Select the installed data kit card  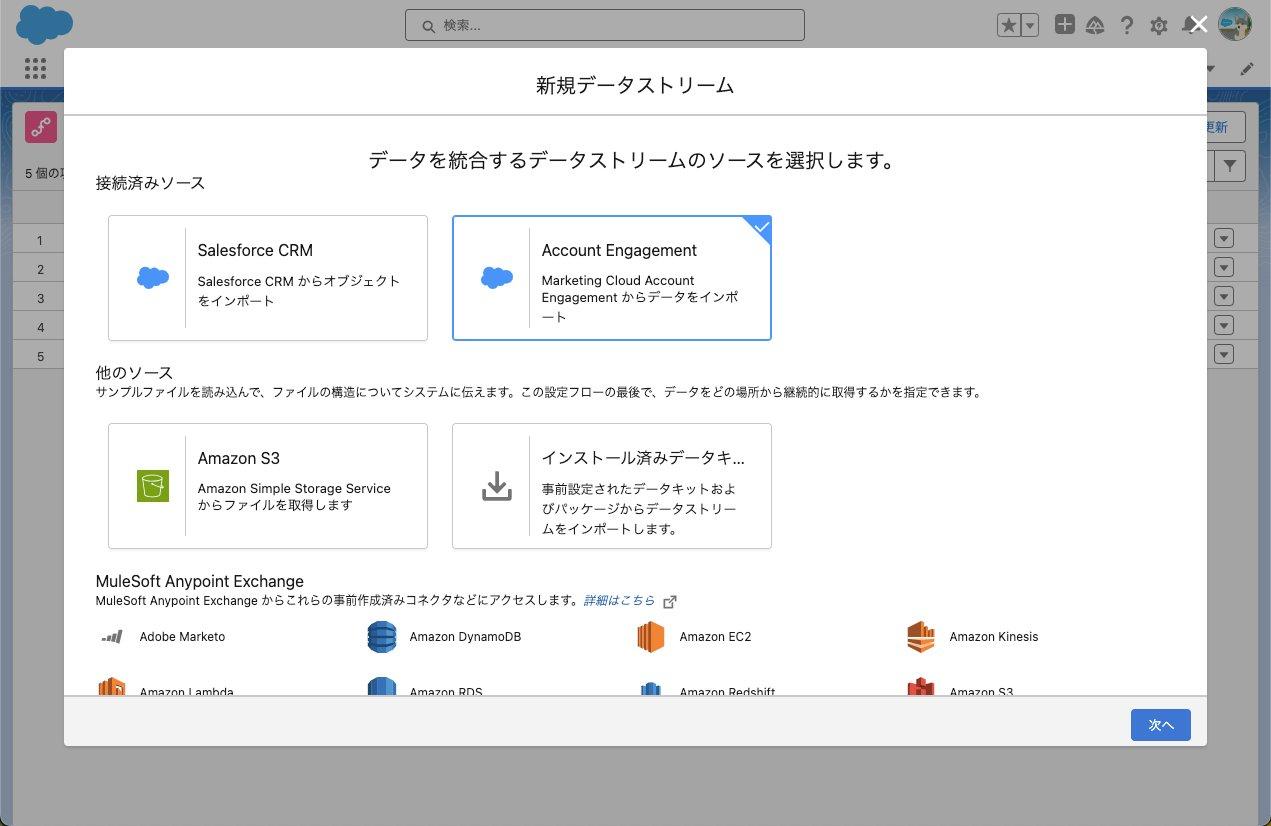[612, 486]
